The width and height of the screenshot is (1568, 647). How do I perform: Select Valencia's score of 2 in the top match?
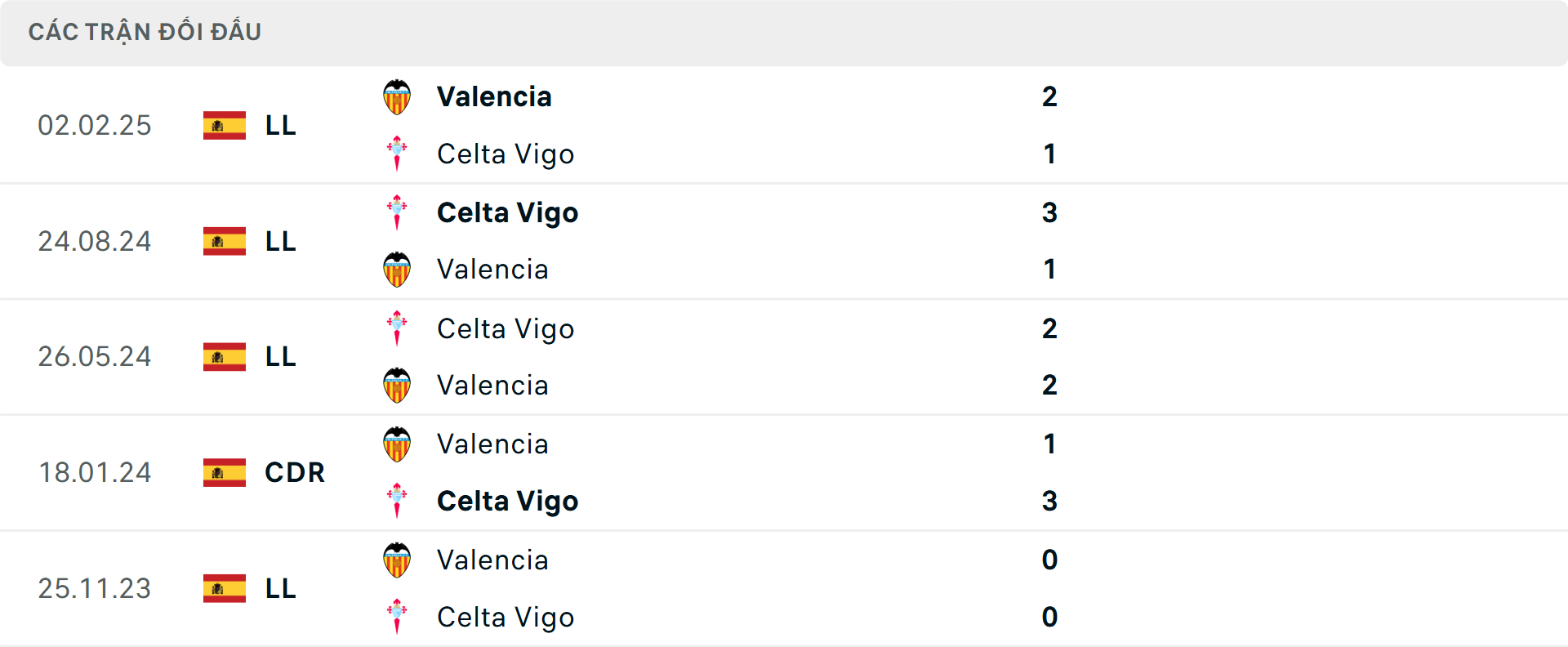point(1050,96)
